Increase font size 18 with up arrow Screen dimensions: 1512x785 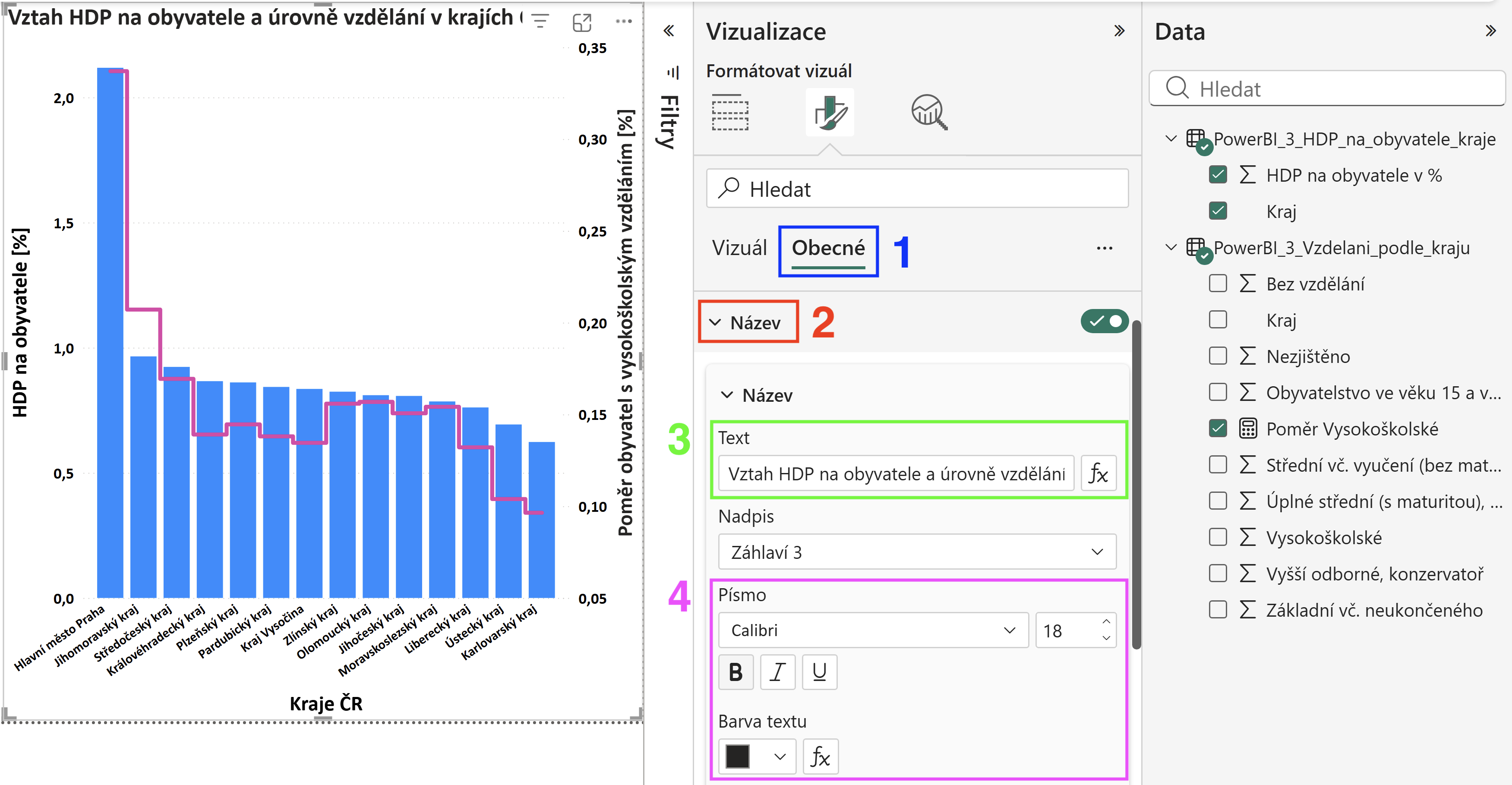(1106, 621)
